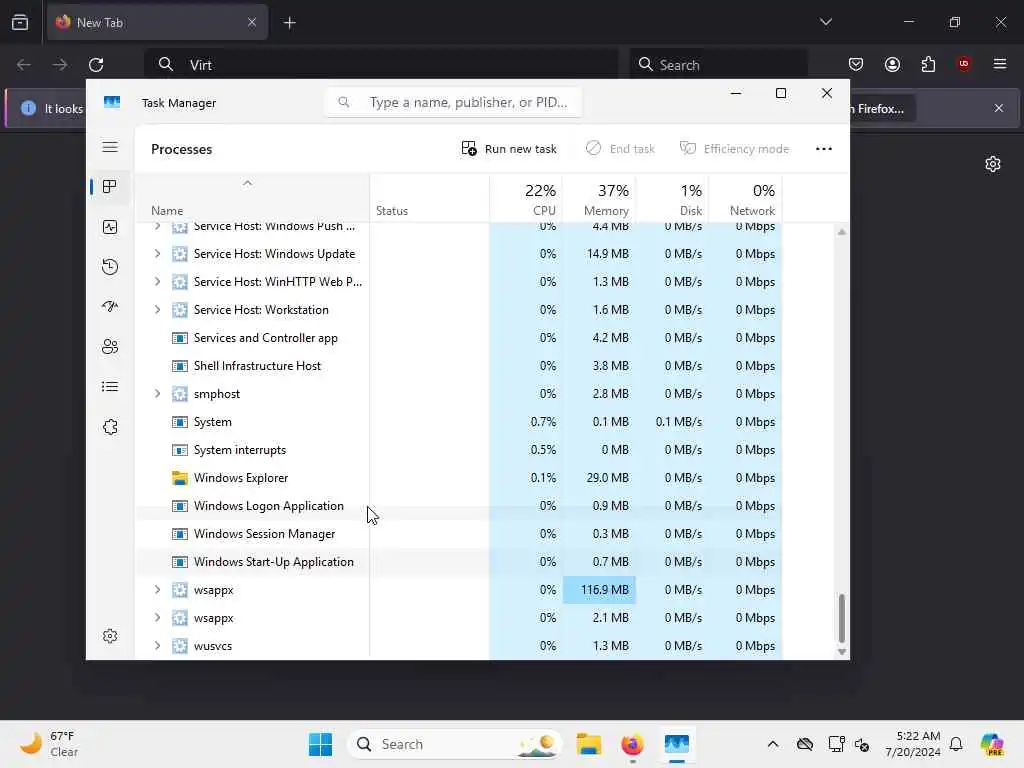Select the Shell Infrastructure Host process

[x=458, y=366]
